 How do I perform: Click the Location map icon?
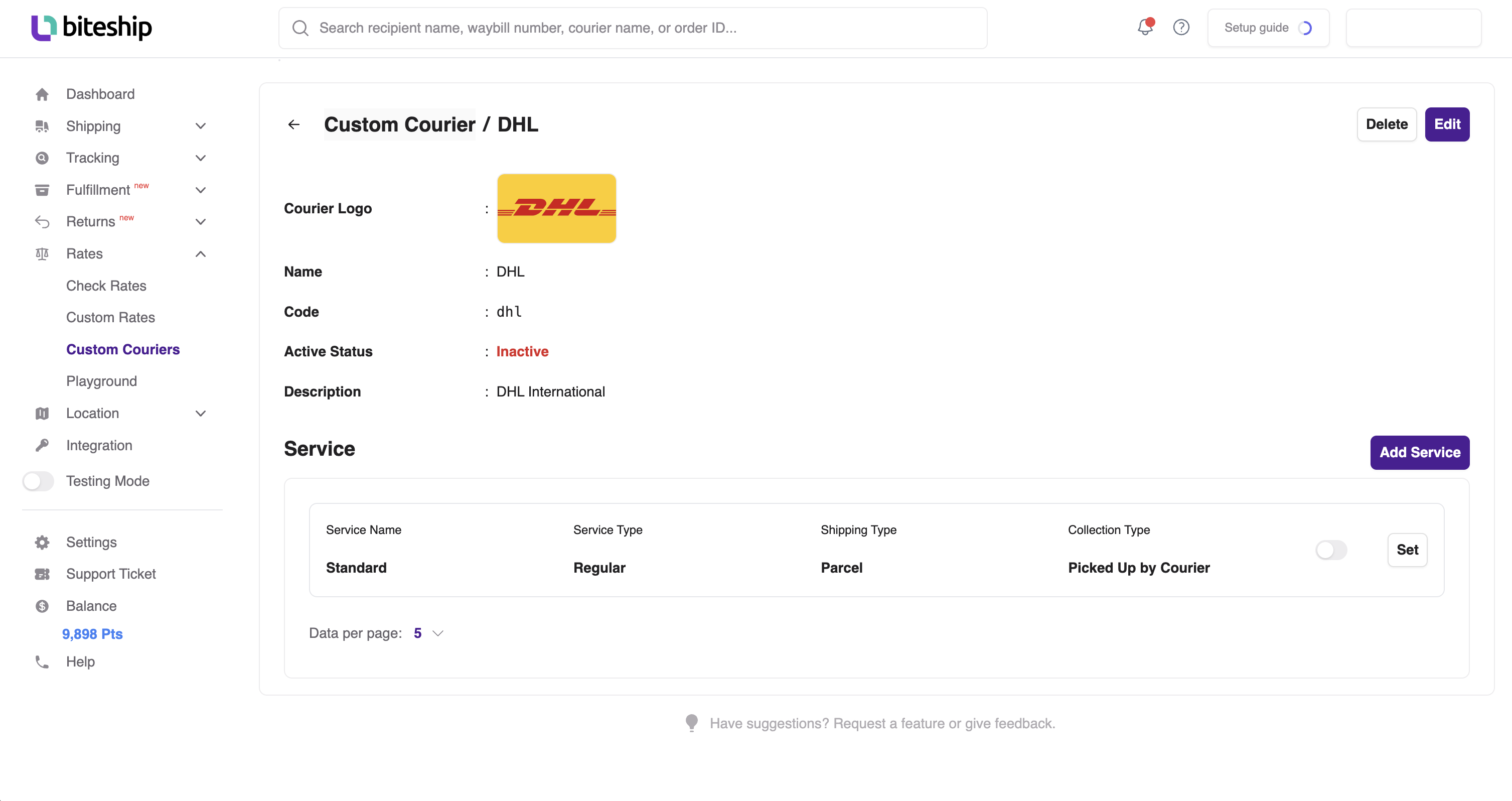click(42, 414)
